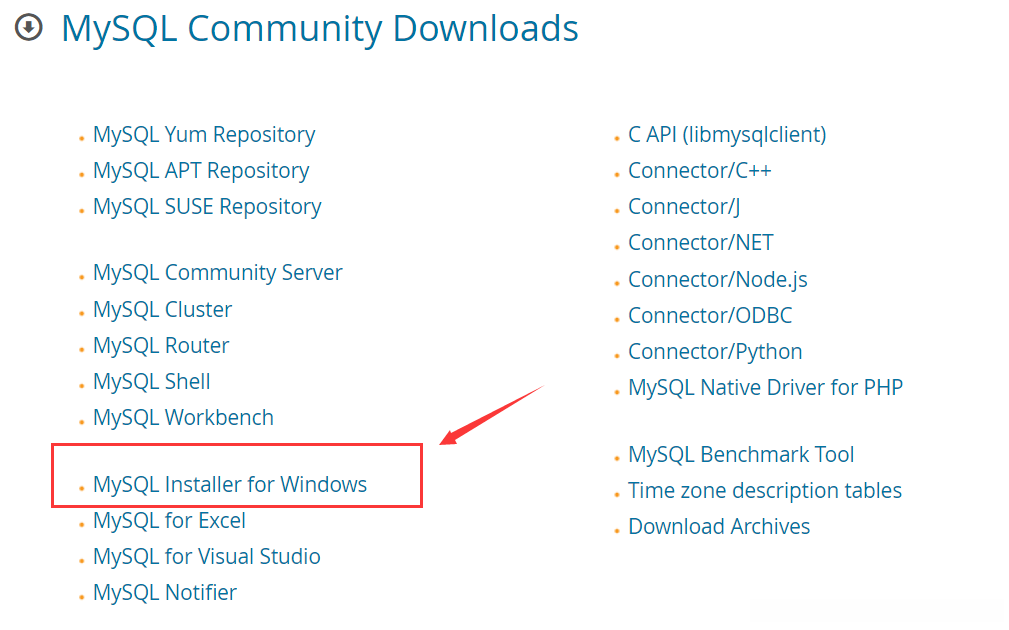The width and height of the screenshot is (1009, 630).
Task: Go to Connector/C++ downloads
Action: click(x=699, y=171)
